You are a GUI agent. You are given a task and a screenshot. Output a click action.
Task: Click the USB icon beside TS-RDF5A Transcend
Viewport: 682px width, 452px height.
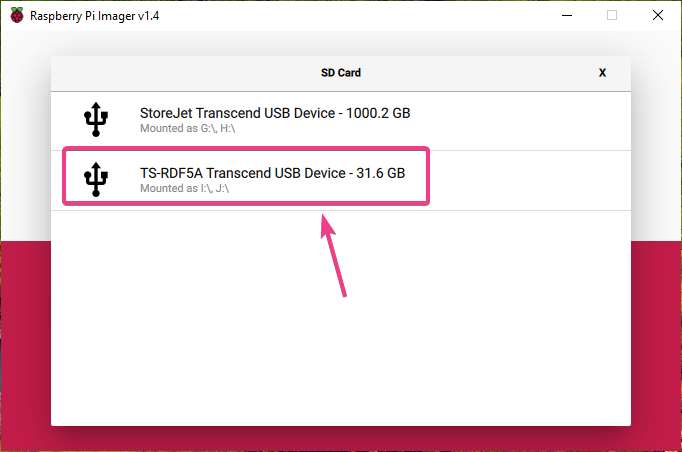(x=96, y=180)
